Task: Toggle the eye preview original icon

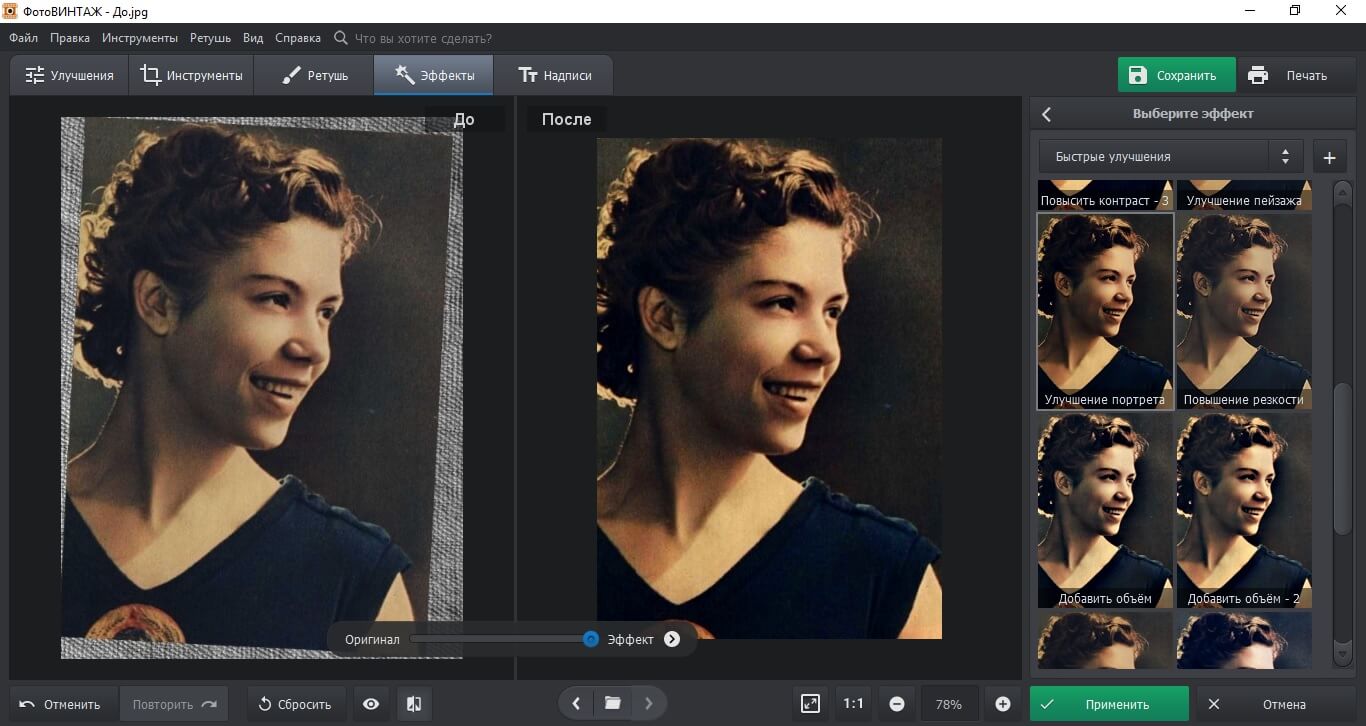Action: 371,704
